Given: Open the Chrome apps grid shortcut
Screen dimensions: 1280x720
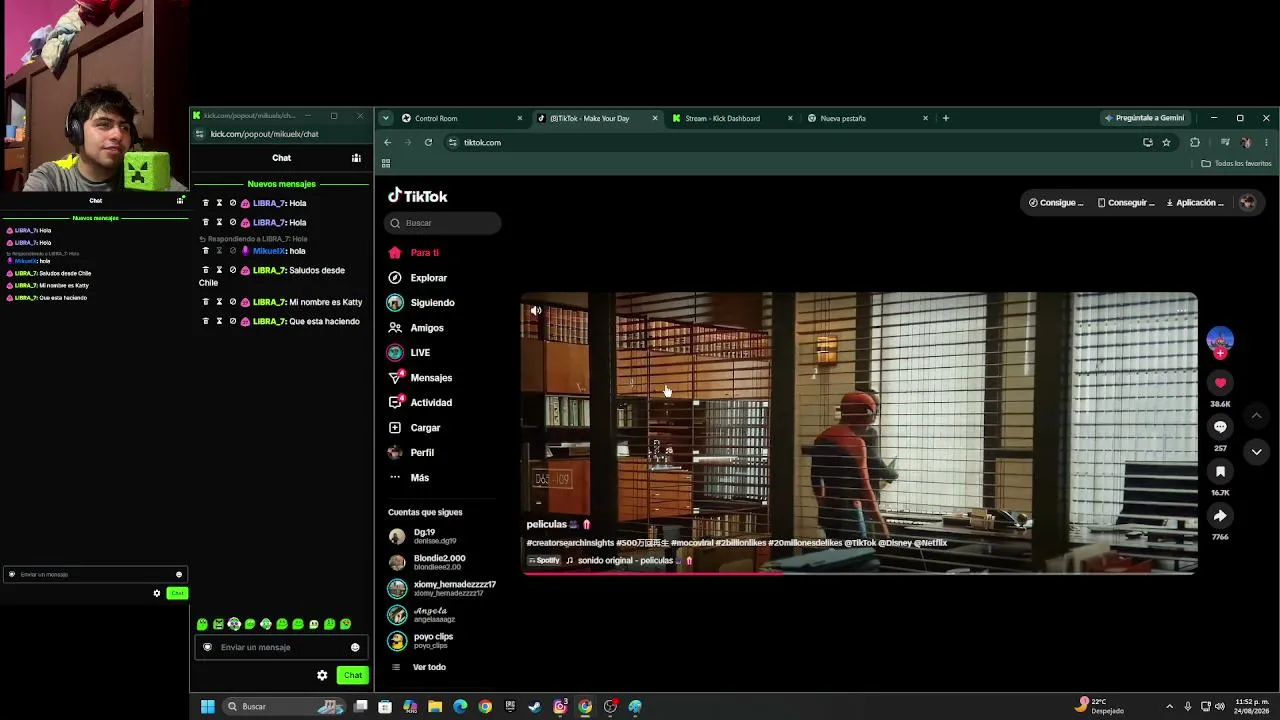Looking at the screenshot, I should click(x=386, y=163).
